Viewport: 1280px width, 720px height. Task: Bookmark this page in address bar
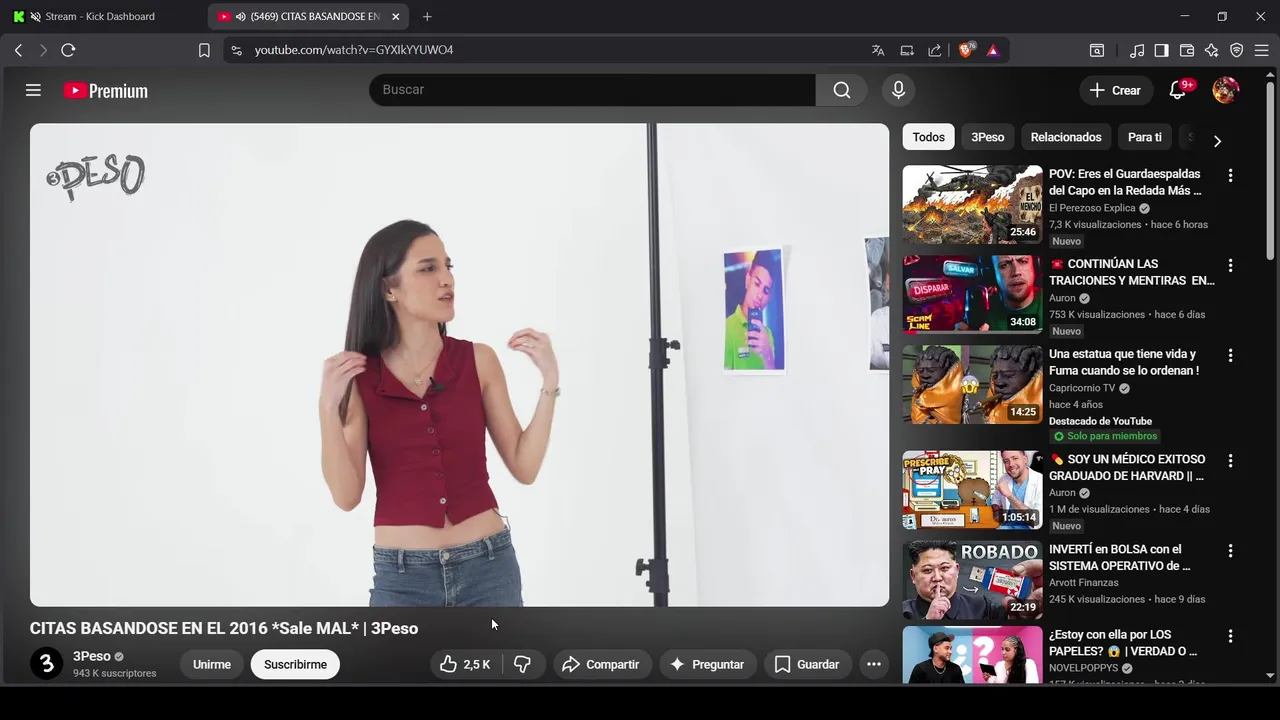pos(204,50)
